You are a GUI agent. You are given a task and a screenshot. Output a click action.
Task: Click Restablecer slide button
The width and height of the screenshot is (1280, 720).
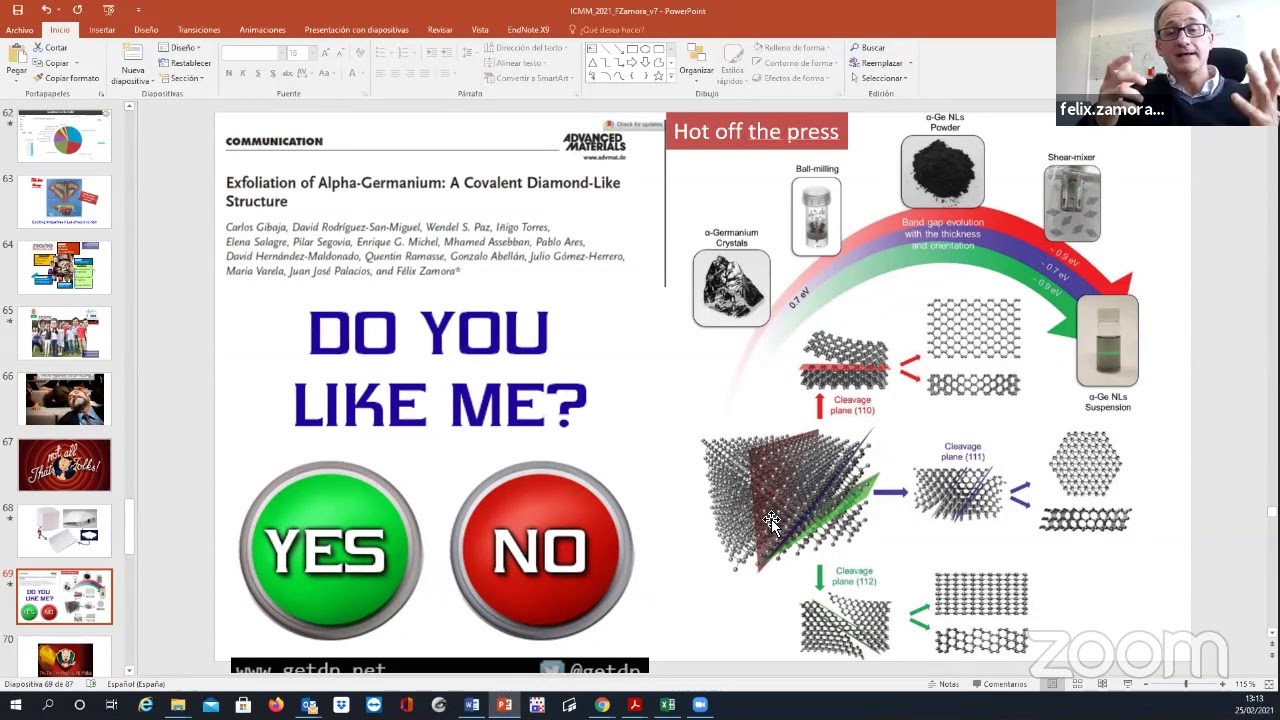(x=184, y=63)
